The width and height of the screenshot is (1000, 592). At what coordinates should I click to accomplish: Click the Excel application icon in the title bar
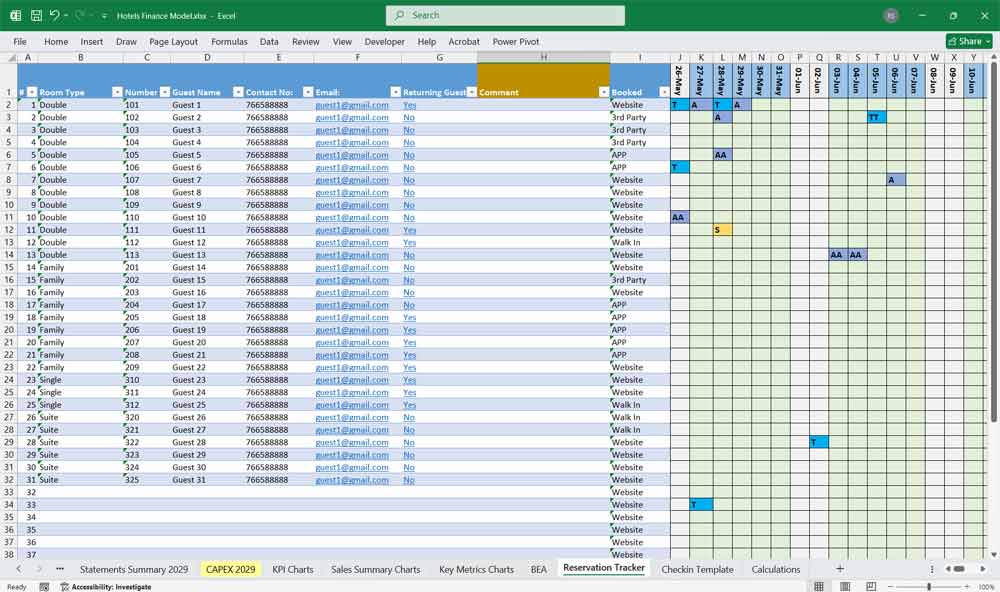[14, 15]
